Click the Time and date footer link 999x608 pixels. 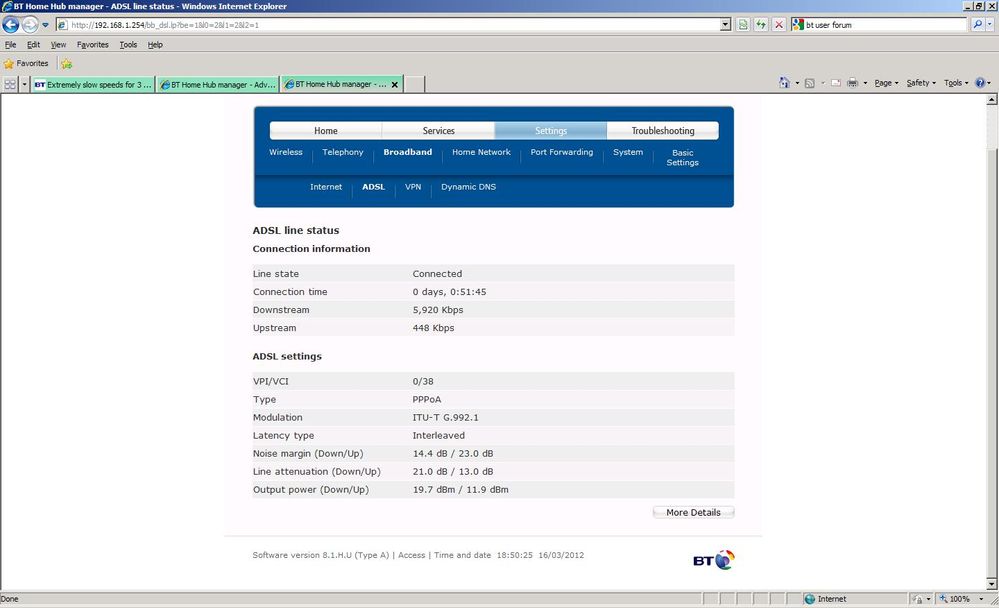tap(463, 555)
